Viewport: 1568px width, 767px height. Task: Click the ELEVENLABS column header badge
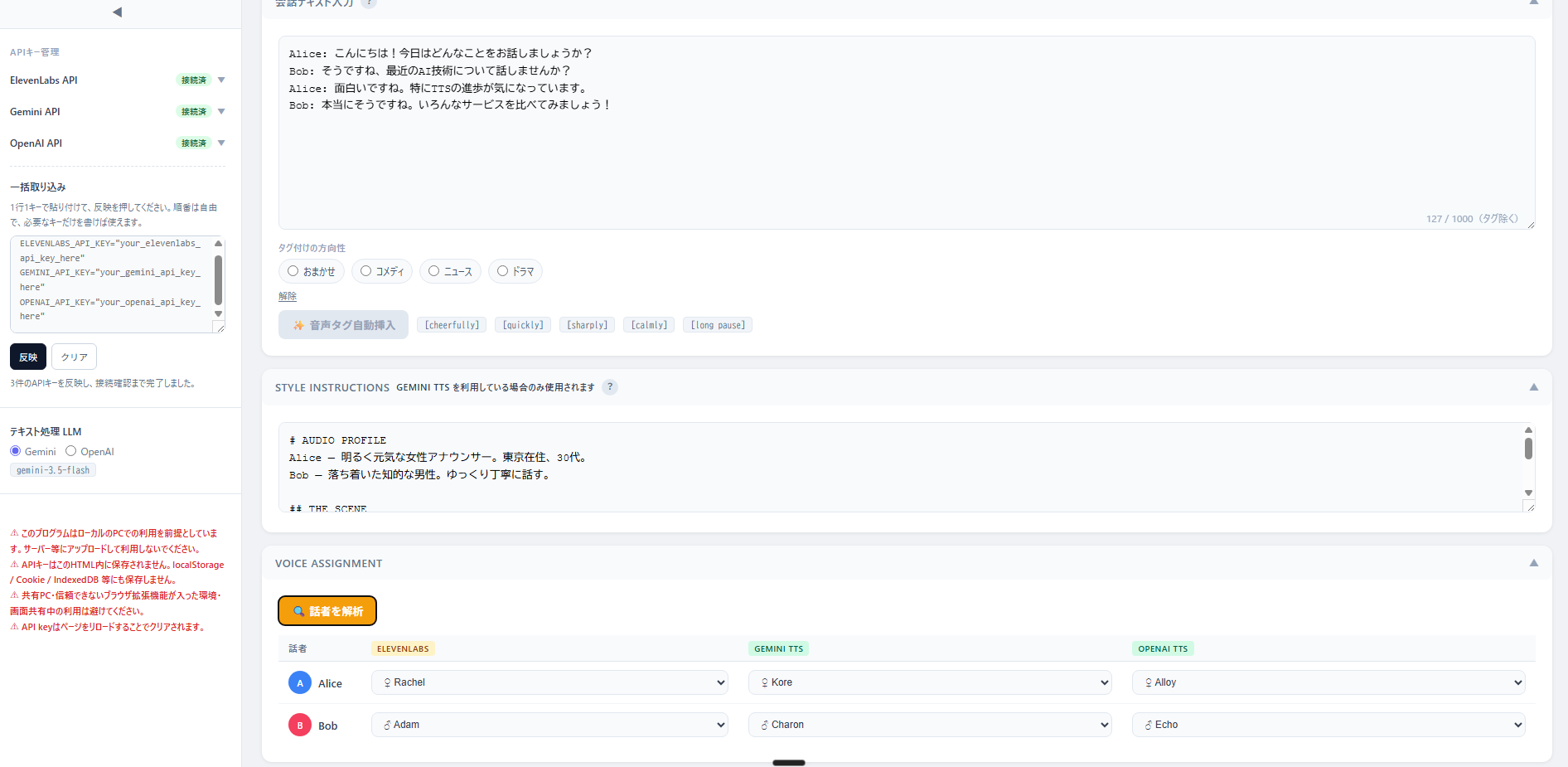pos(403,648)
